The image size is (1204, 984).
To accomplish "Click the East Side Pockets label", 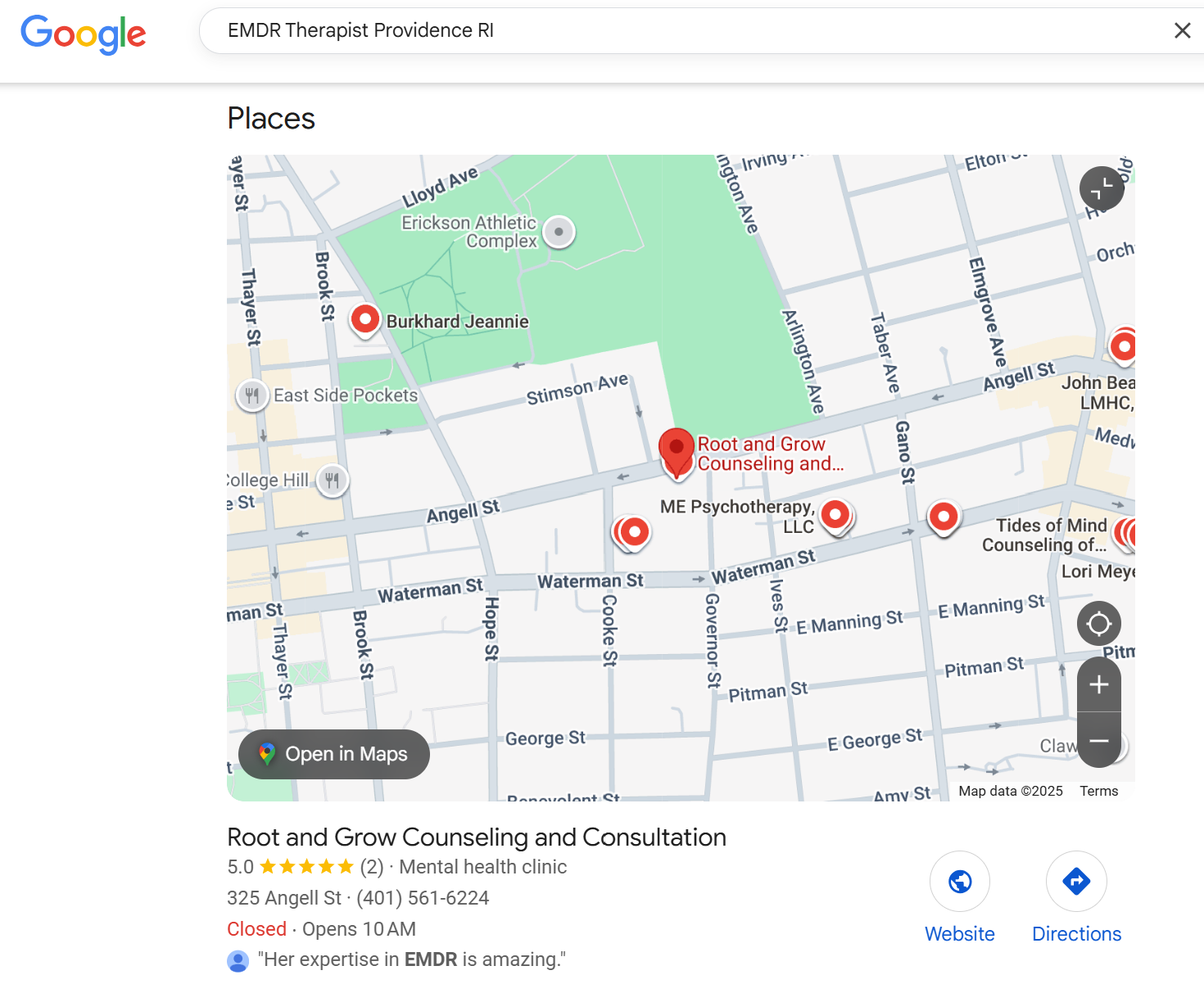I will 346,395.
